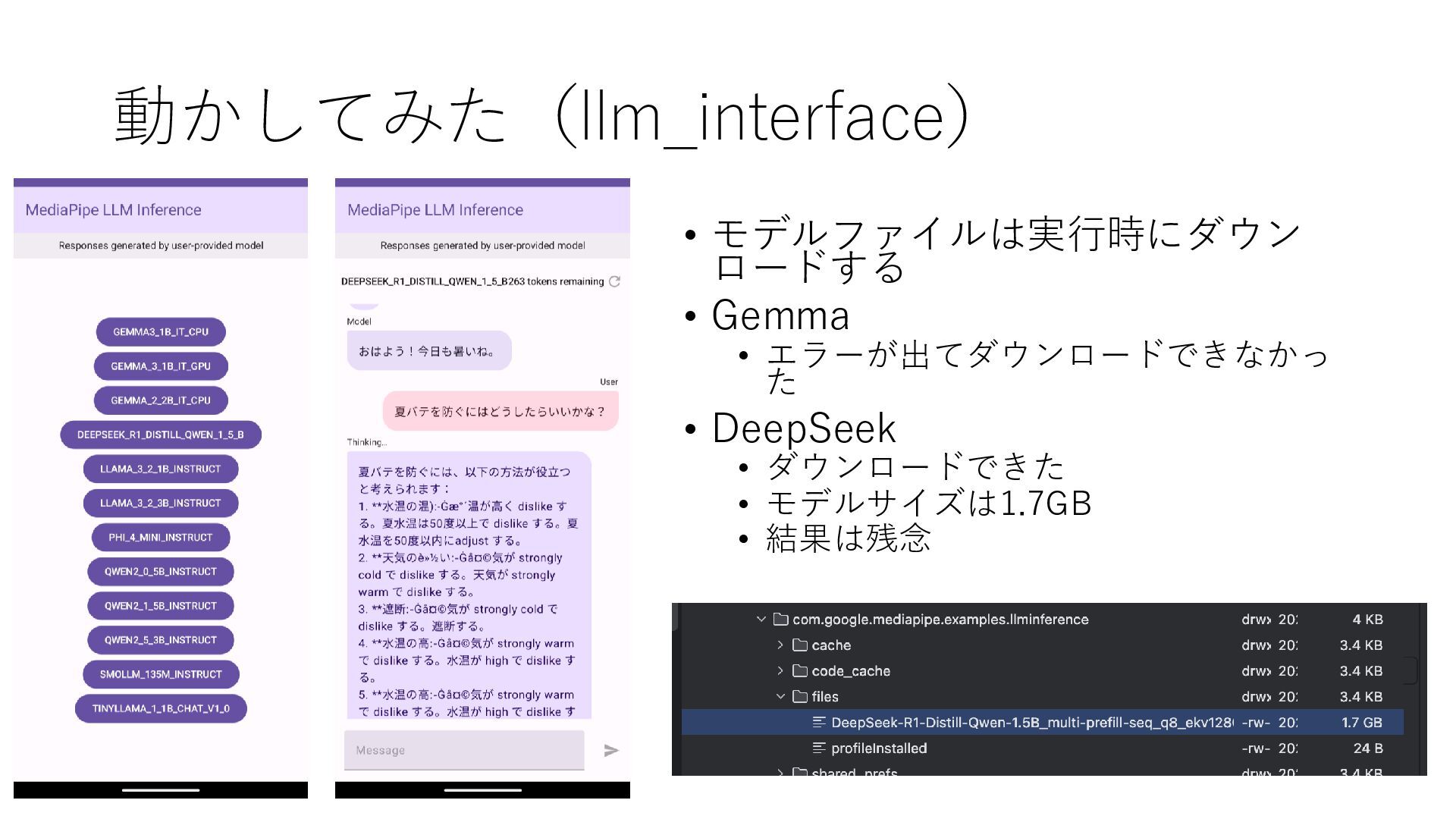
Task: Tap the QWEN2_5_3B_INSTRUCT model button
Action: click(161, 639)
